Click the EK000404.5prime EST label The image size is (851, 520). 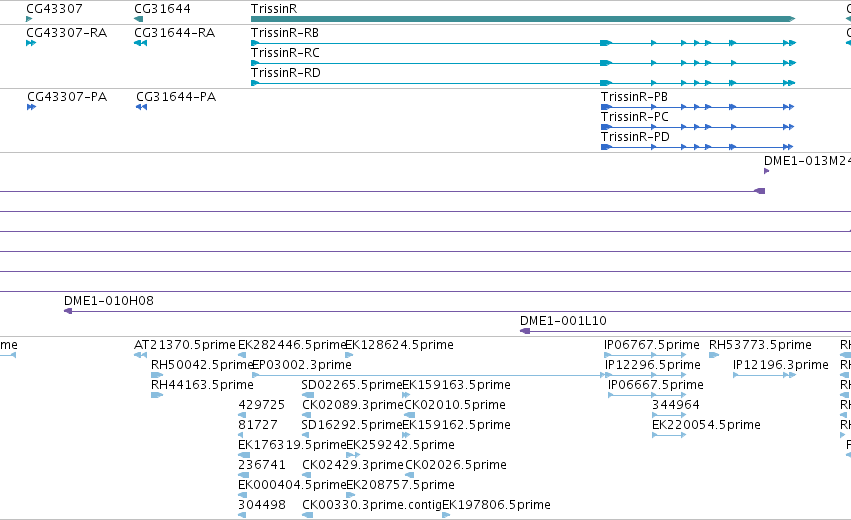pos(292,486)
